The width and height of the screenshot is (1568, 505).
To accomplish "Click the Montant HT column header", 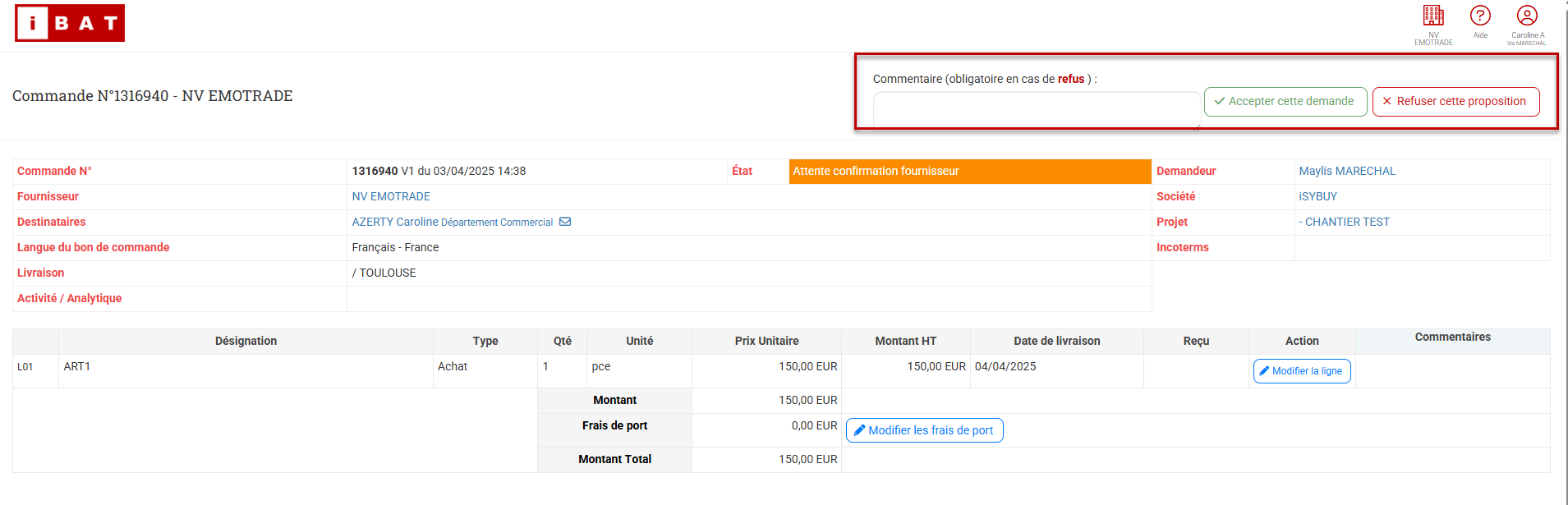I will coord(906,341).
